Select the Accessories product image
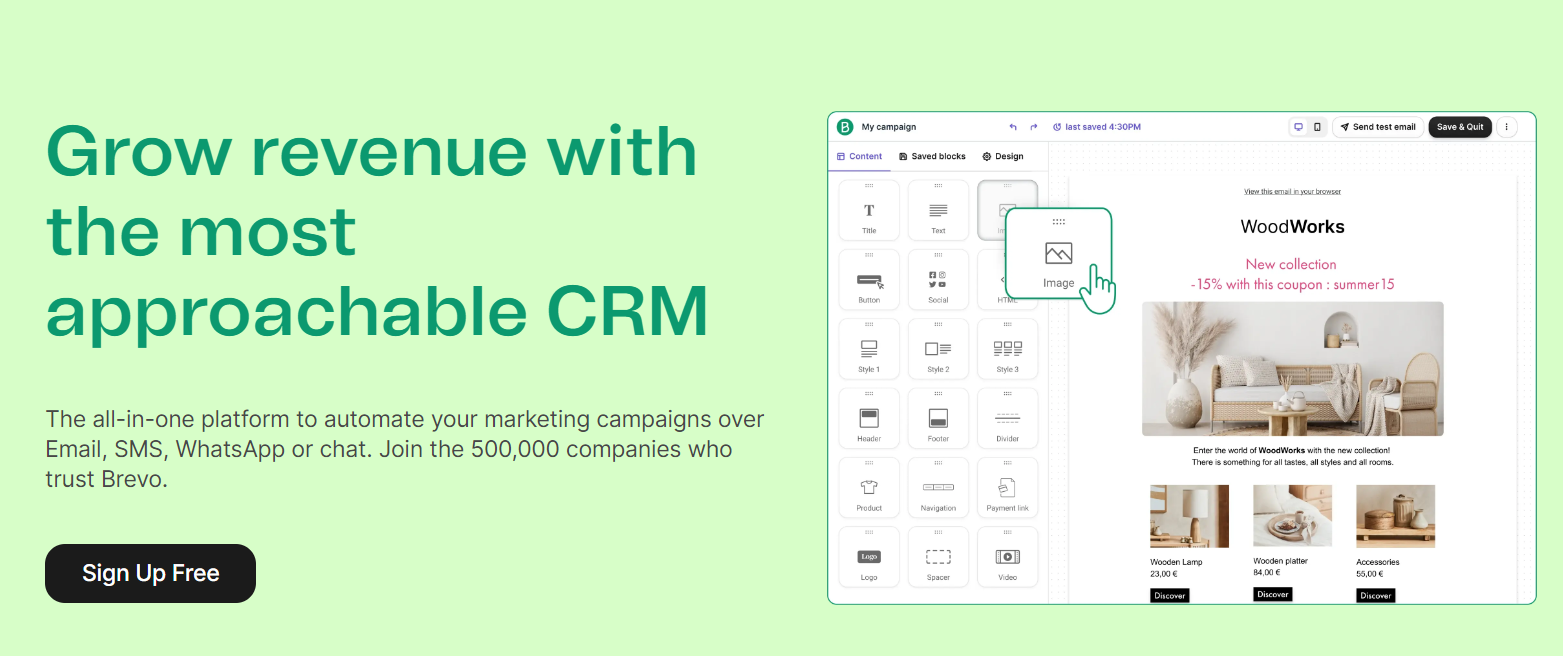1563x656 pixels. pos(1395,516)
